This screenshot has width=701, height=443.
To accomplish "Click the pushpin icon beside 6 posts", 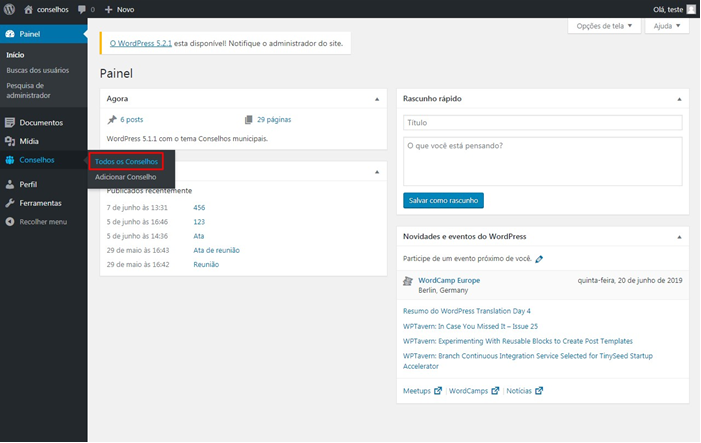I will tap(112, 120).
